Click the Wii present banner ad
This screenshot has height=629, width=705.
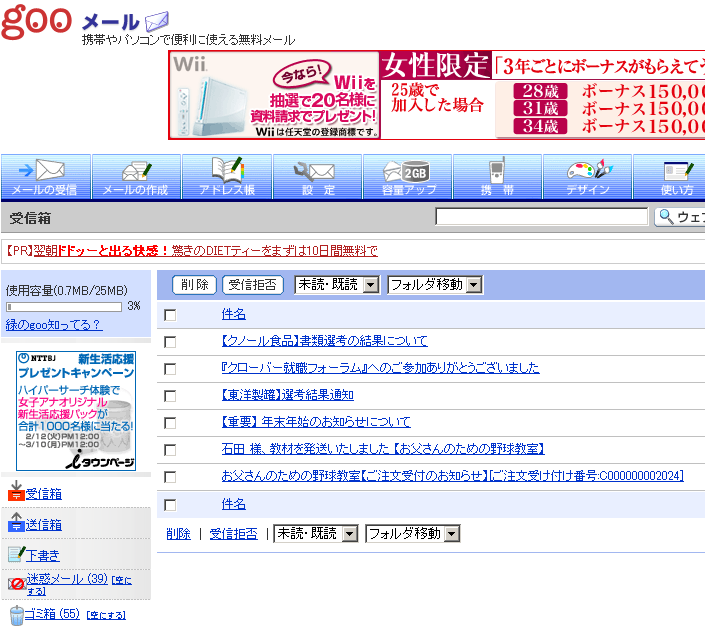pyautogui.click(x=274, y=95)
